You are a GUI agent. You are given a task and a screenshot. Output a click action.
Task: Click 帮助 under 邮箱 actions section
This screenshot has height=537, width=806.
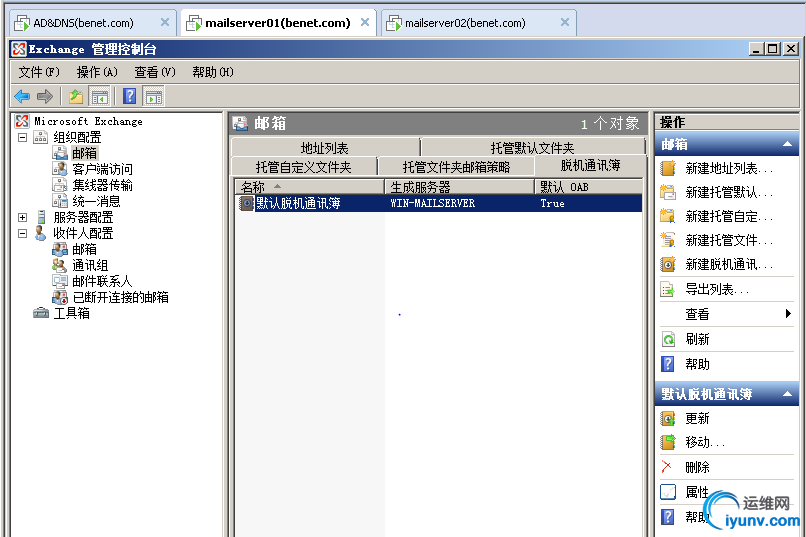698,364
